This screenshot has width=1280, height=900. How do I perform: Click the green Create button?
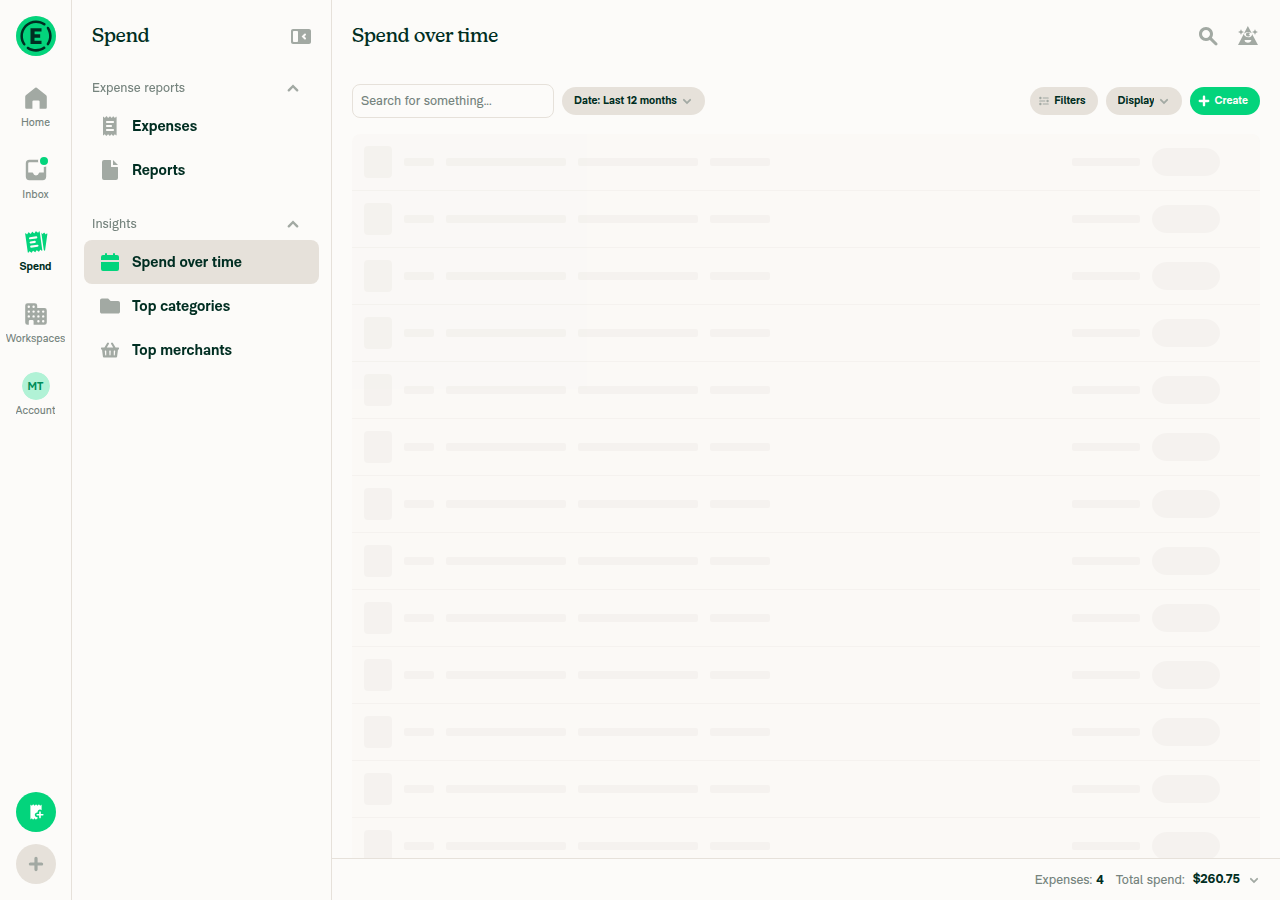click(x=1225, y=101)
